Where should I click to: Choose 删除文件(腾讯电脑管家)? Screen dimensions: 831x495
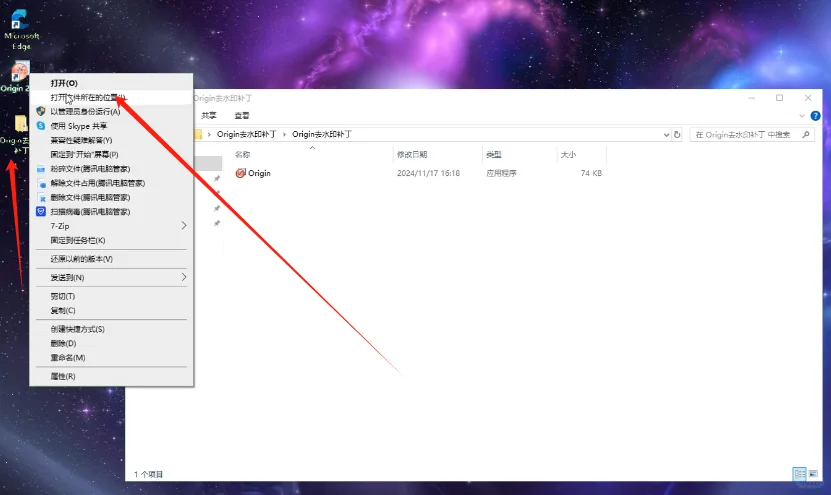click(x=111, y=198)
